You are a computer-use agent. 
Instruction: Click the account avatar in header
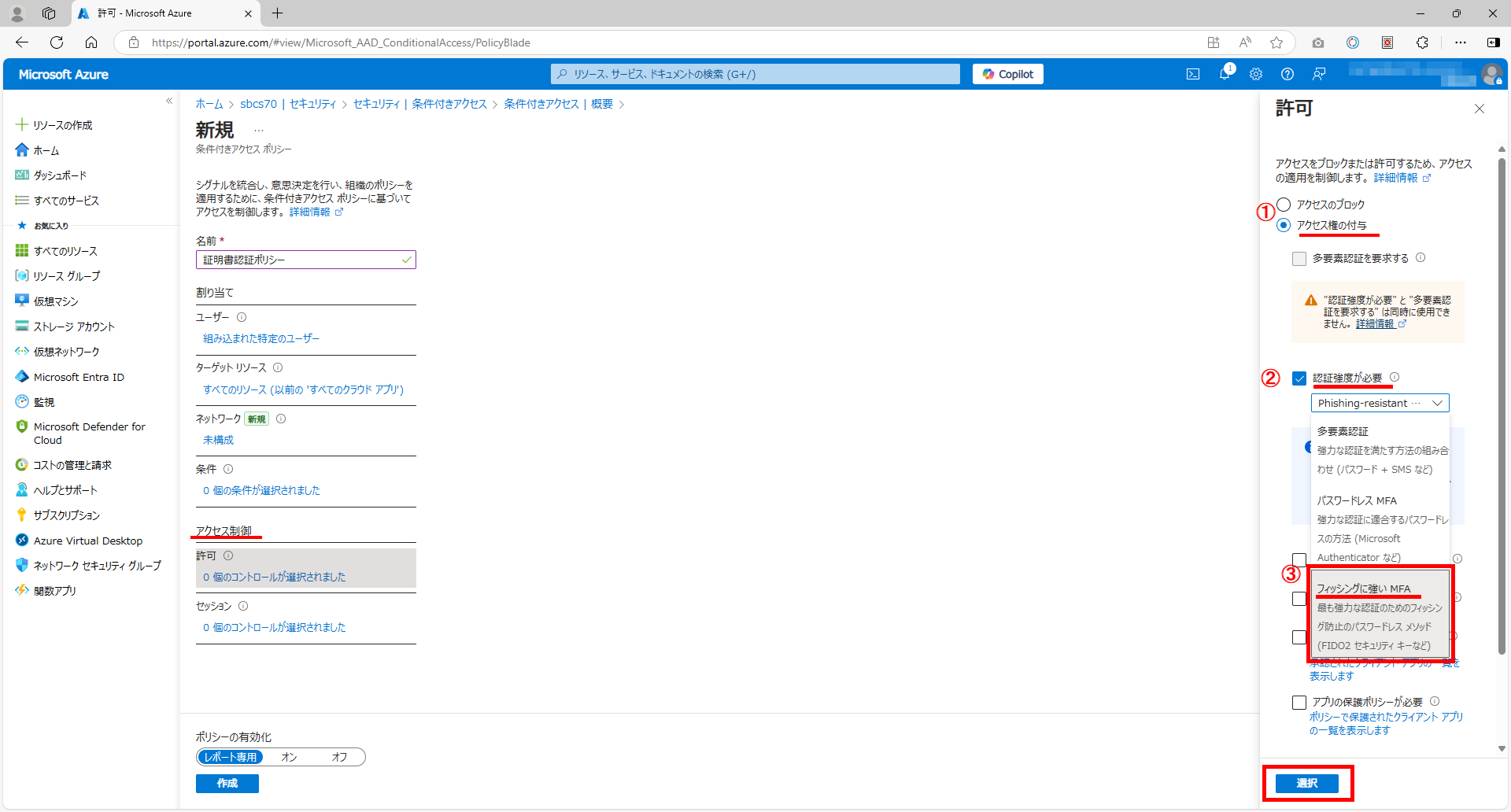(x=1491, y=74)
